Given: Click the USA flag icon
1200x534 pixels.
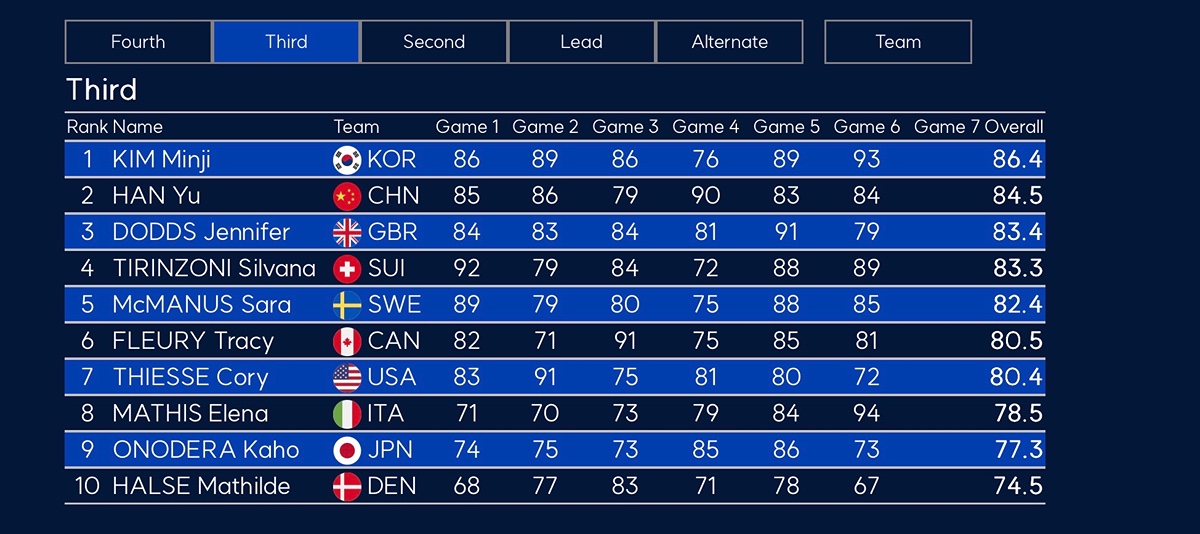Looking at the screenshot, I should coord(347,377).
